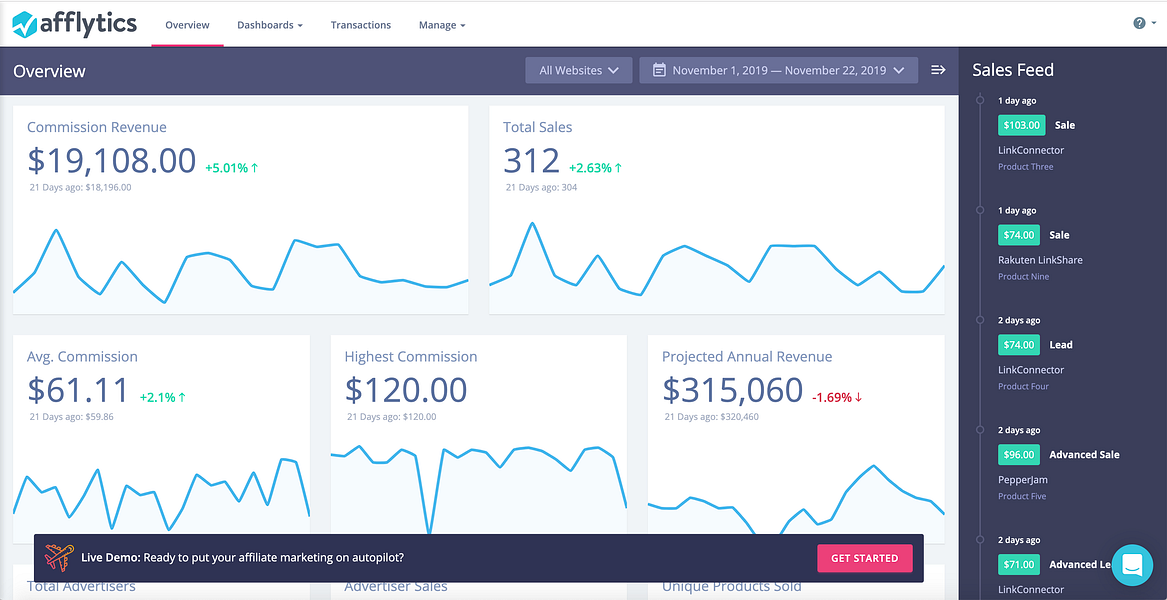The image size is (1167, 600).
Task: Open the Product Three link
Action: (1026, 167)
